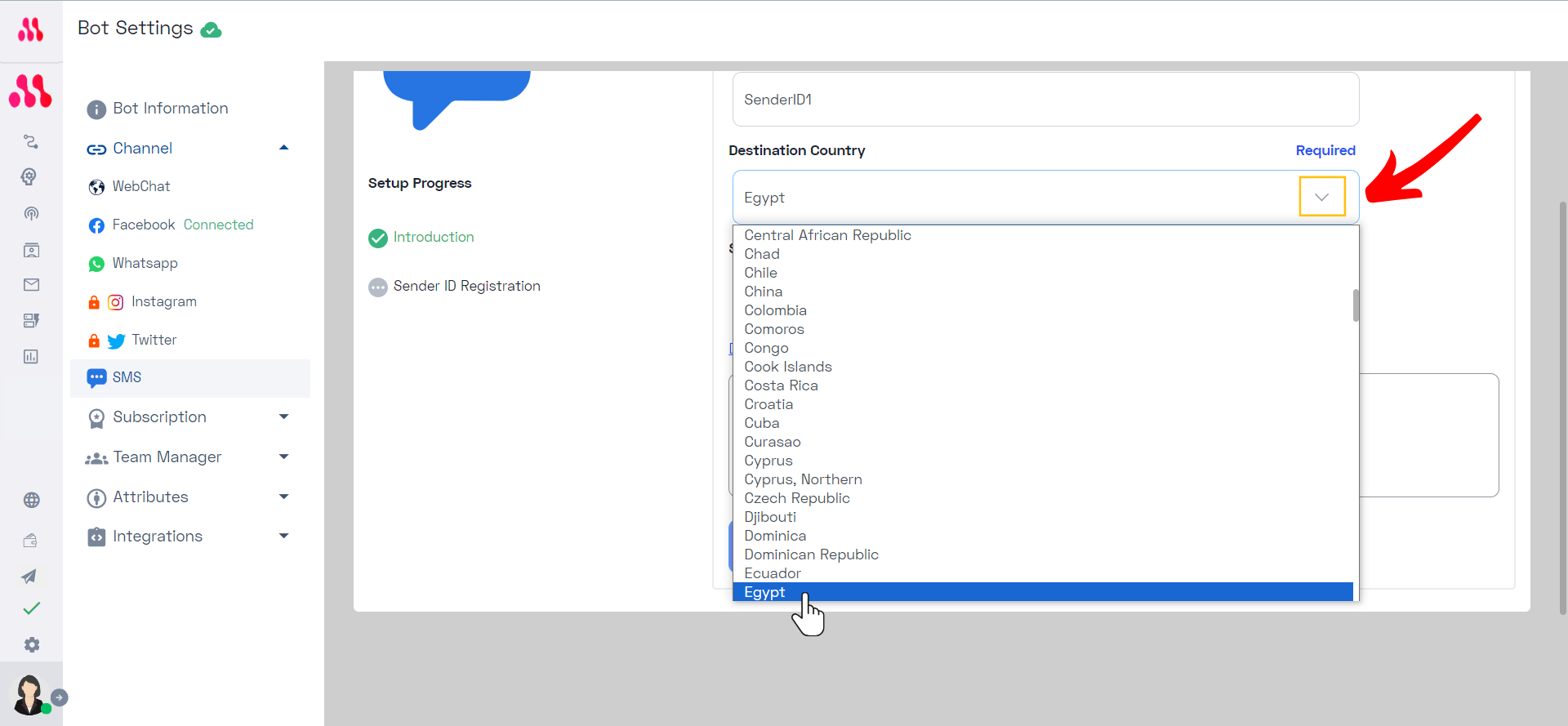The height and width of the screenshot is (726, 1568).
Task: Open Facebook Connected channel
Action: tap(182, 225)
